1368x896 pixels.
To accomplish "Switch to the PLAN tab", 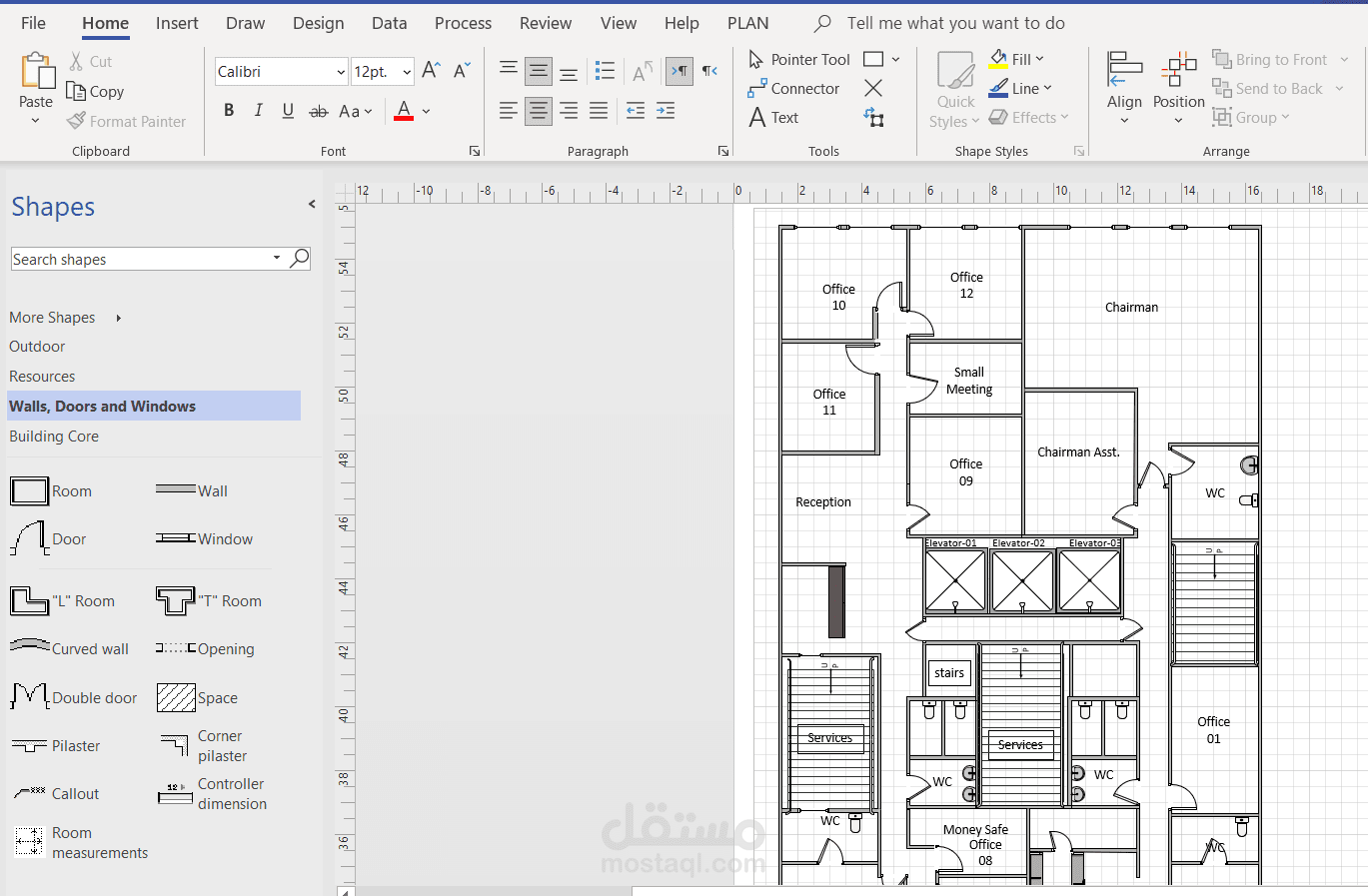I will click(747, 23).
